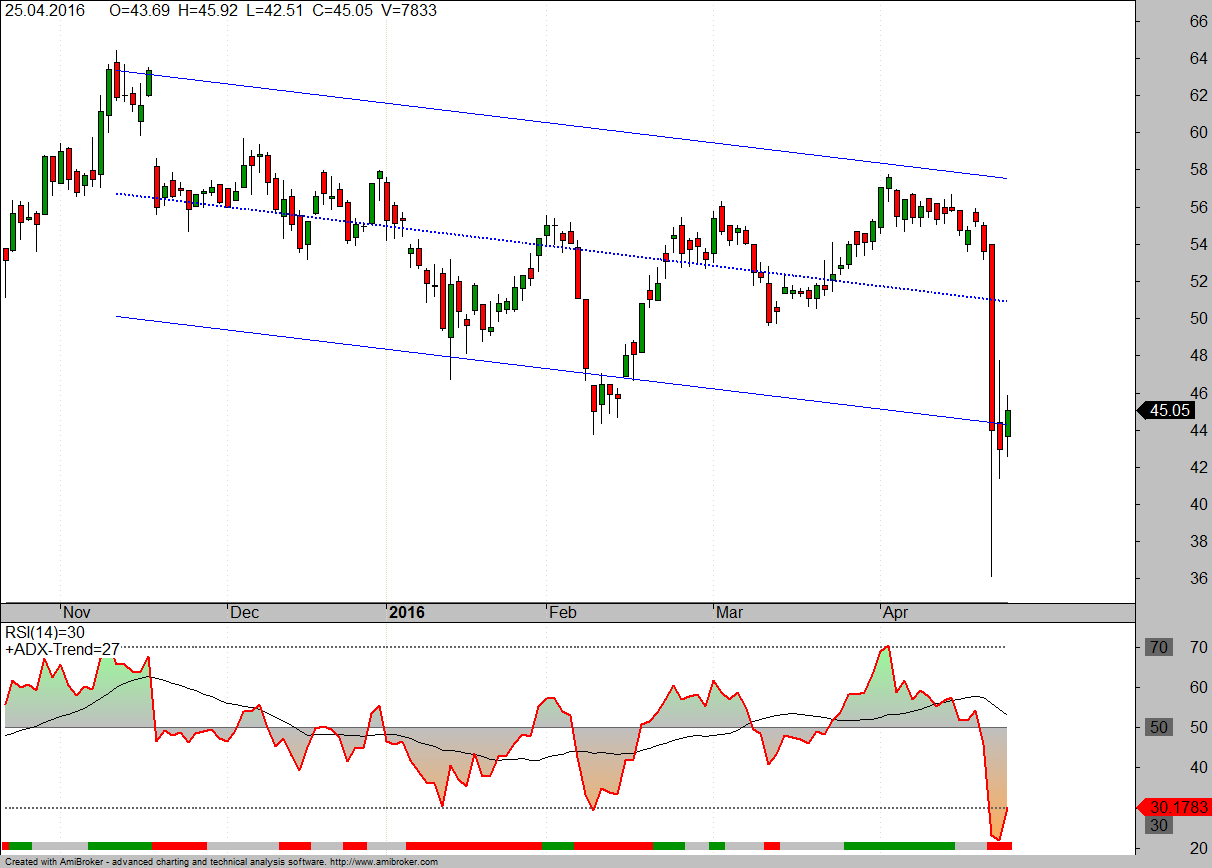Click the +ADX-Trend=27 label

[62, 649]
